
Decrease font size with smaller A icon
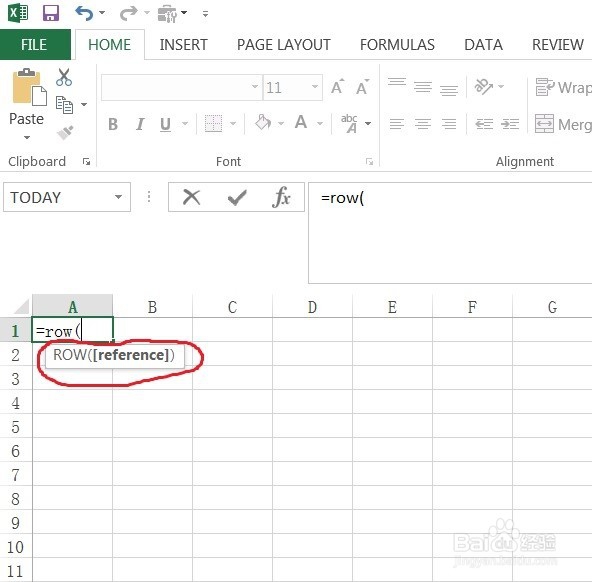pyautogui.click(x=362, y=87)
